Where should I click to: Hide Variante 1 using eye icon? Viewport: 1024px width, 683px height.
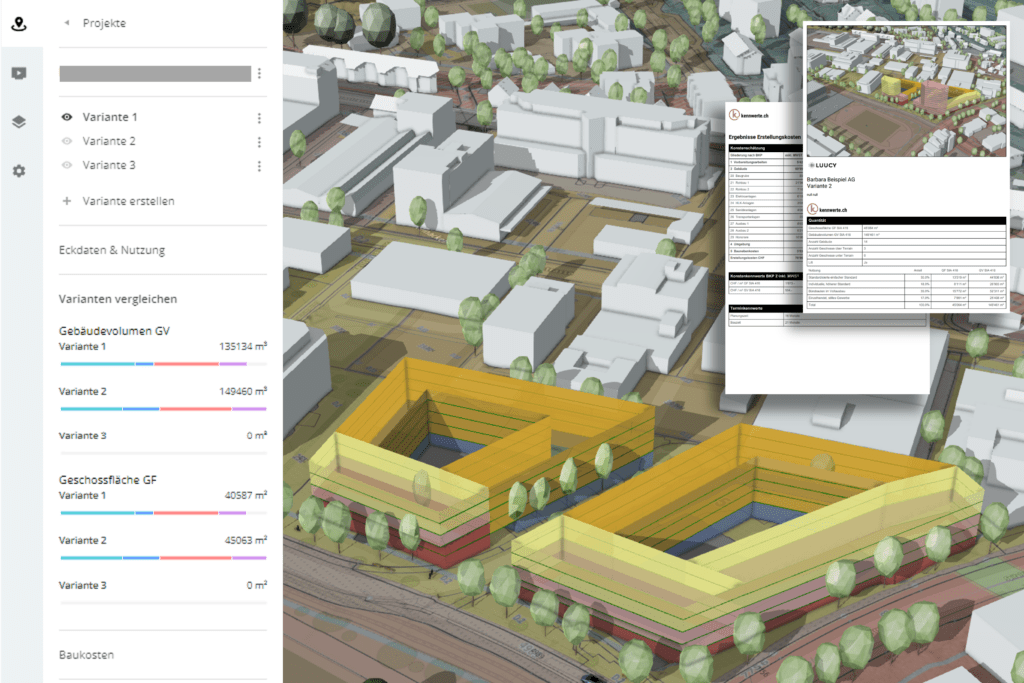(x=67, y=118)
